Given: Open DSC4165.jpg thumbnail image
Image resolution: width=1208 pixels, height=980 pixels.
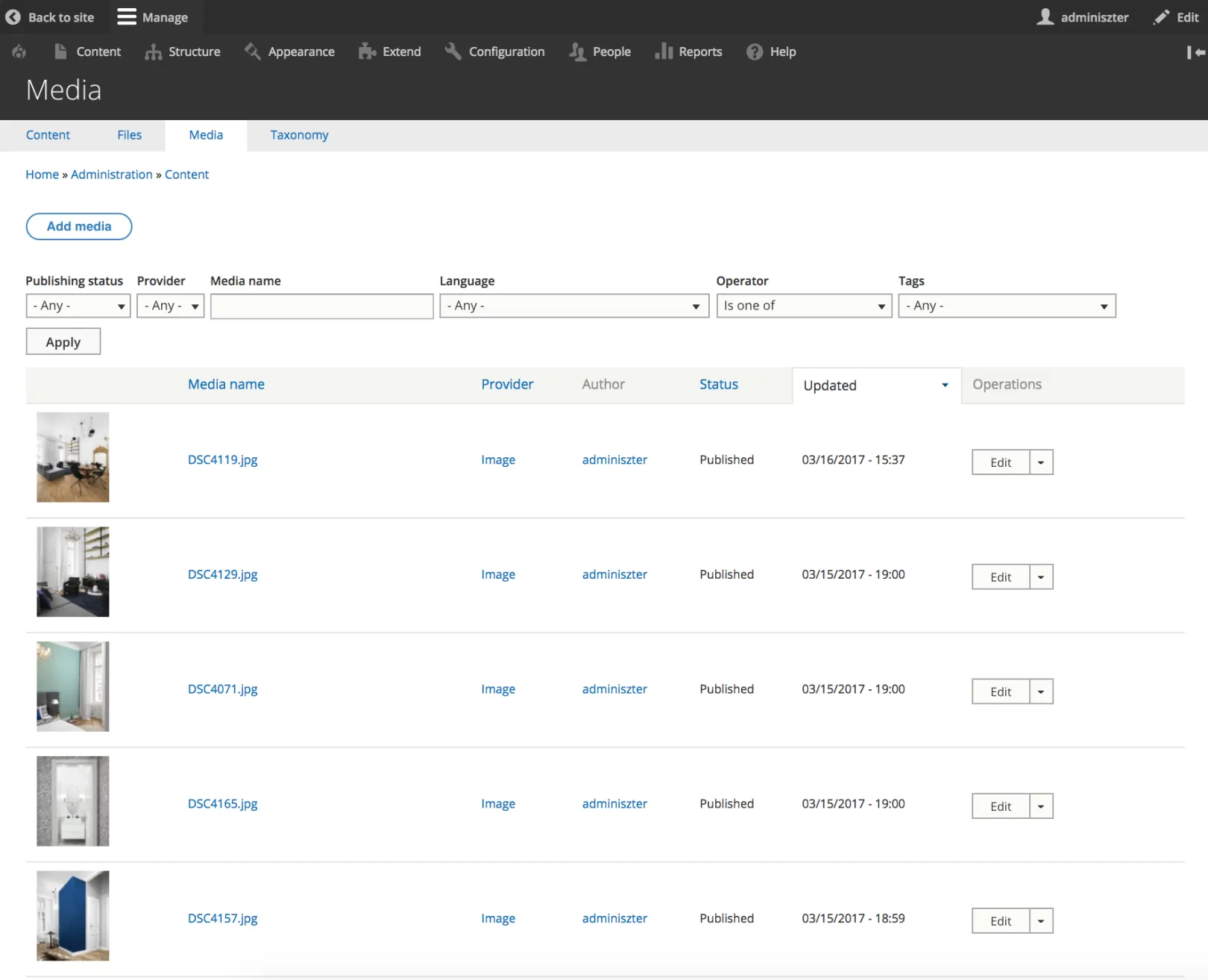Looking at the screenshot, I should [x=73, y=802].
